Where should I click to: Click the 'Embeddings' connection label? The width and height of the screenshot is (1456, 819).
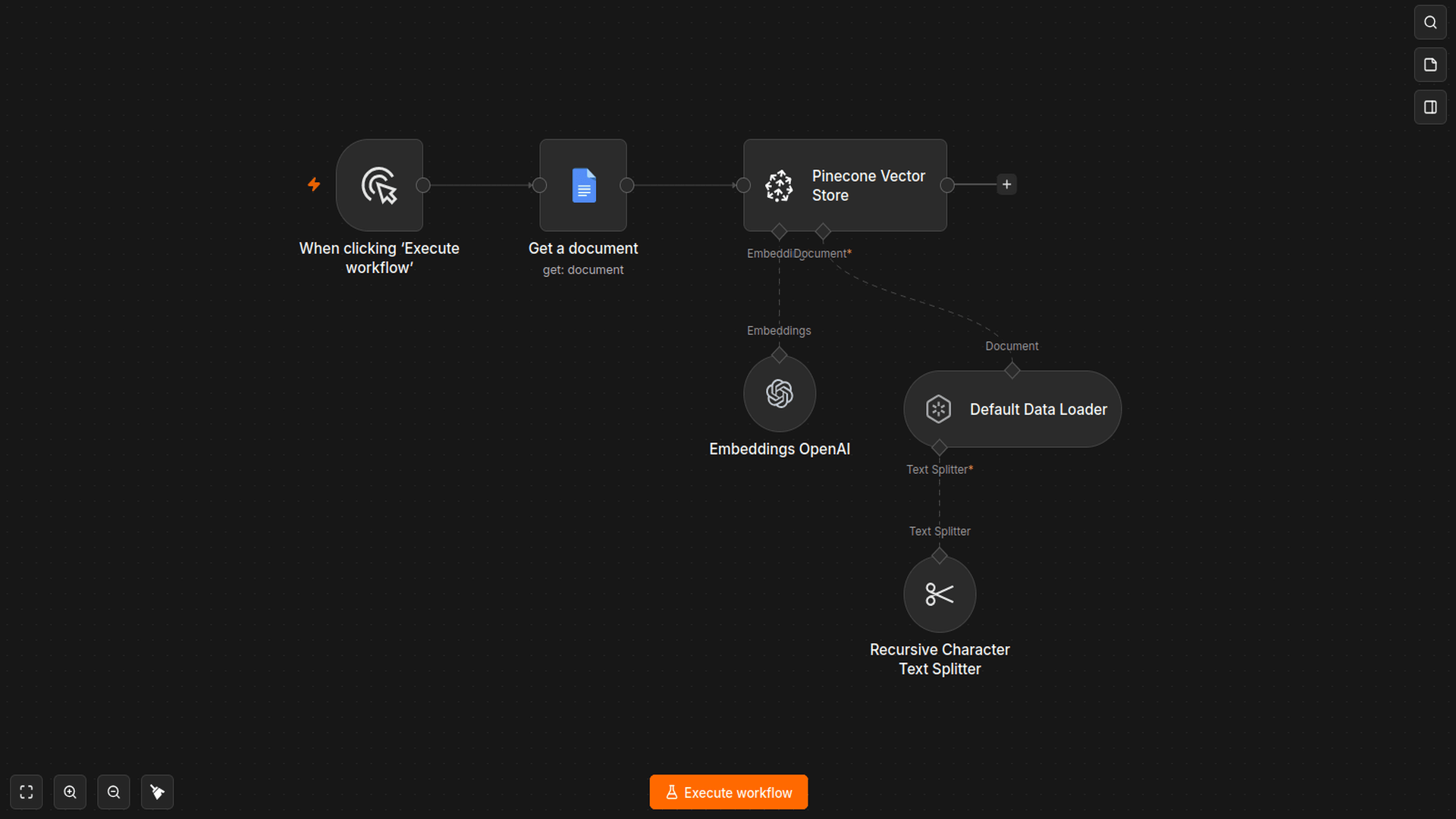(x=779, y=331)
